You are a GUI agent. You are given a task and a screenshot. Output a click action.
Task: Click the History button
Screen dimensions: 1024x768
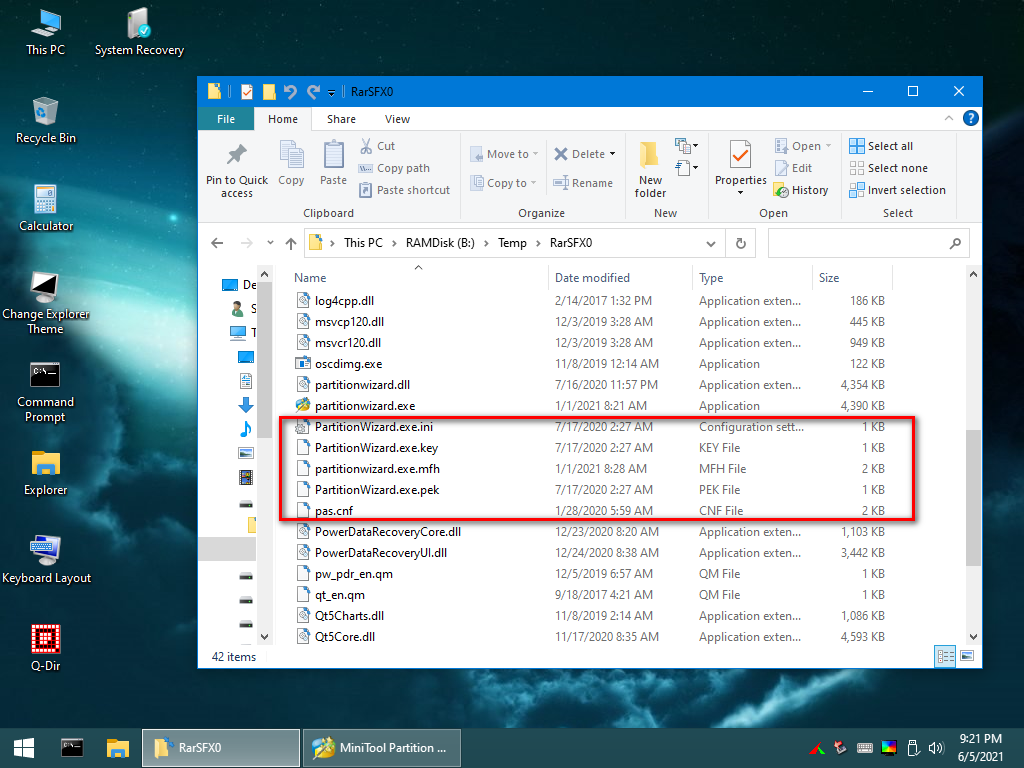pos(801,190)
